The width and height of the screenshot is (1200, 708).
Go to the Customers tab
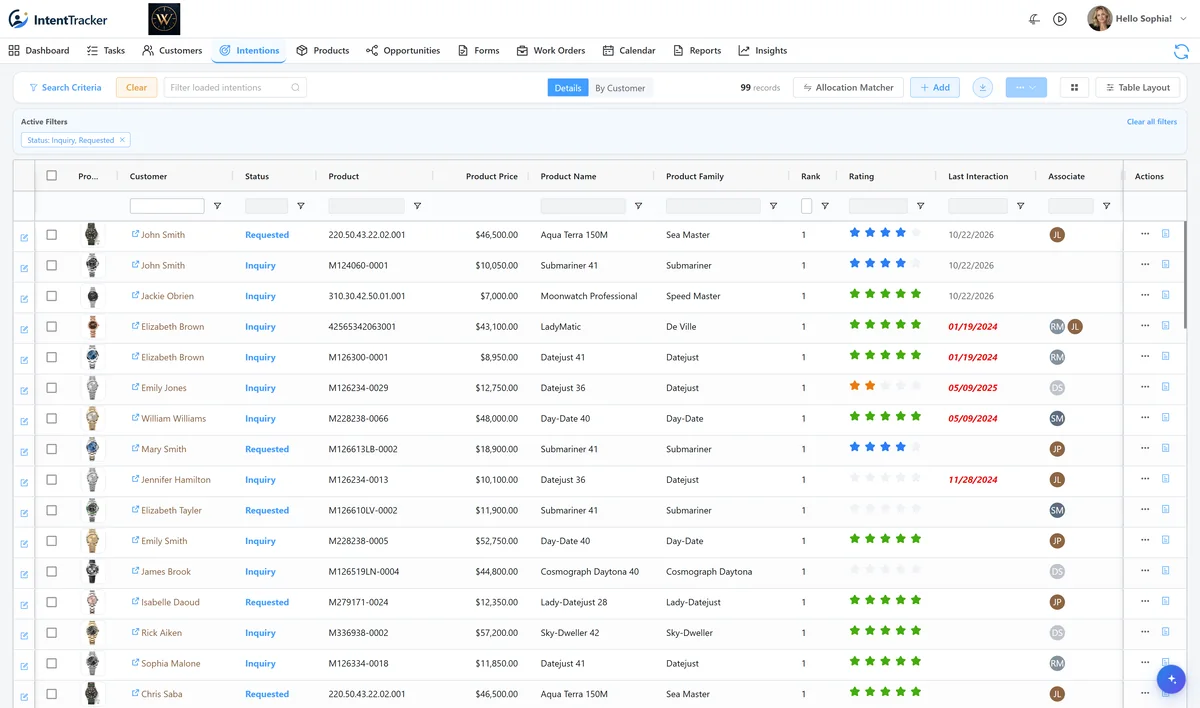click(x=172, y=50)
